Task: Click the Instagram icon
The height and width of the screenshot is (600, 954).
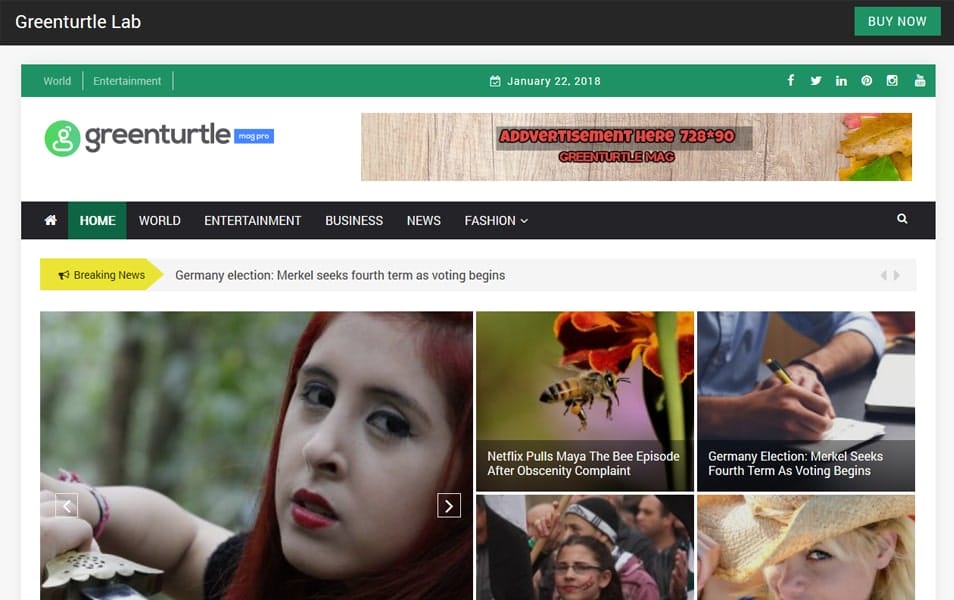Action: click(x=892, y=80)
